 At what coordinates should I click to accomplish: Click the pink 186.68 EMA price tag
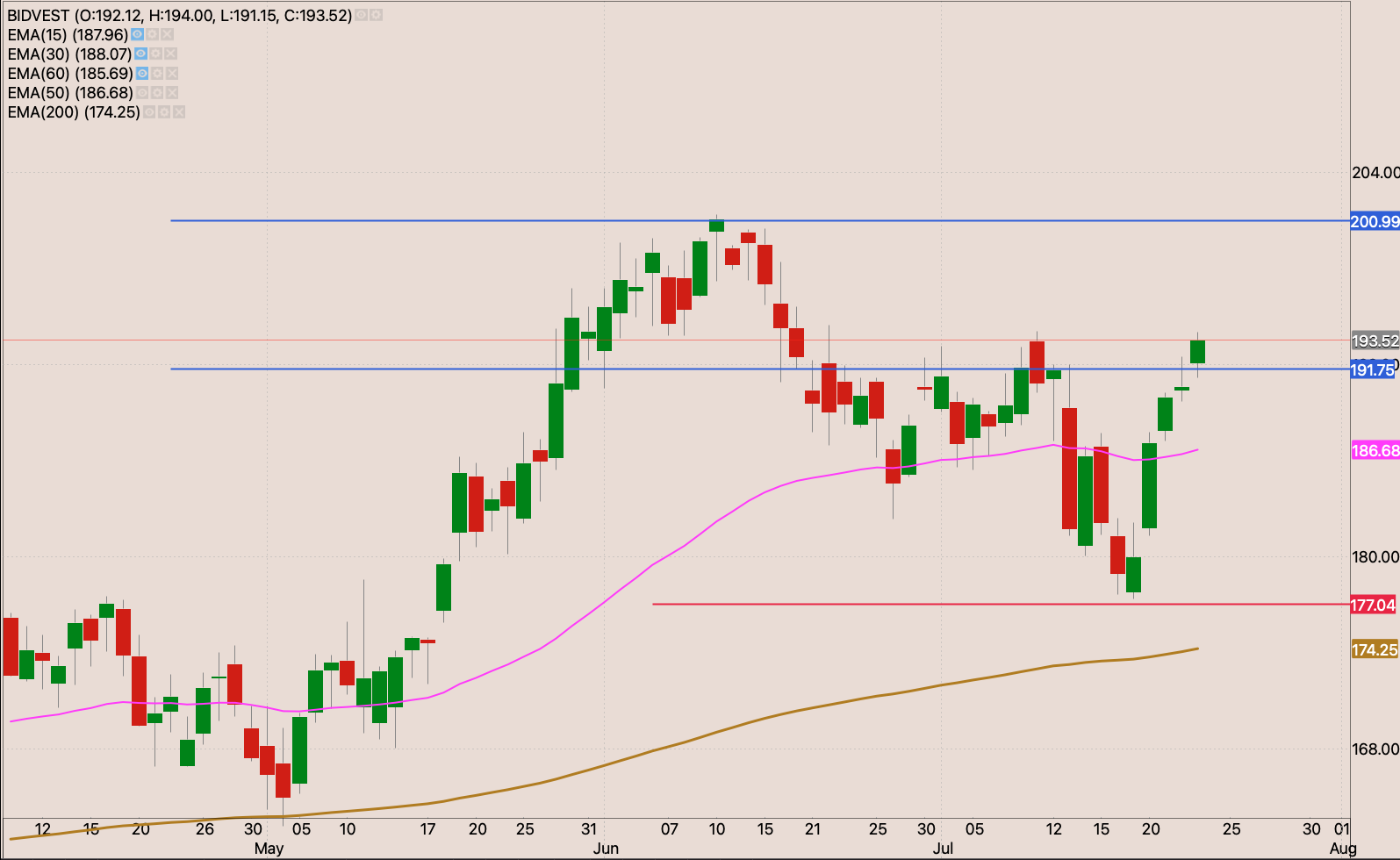[1374, 451]
